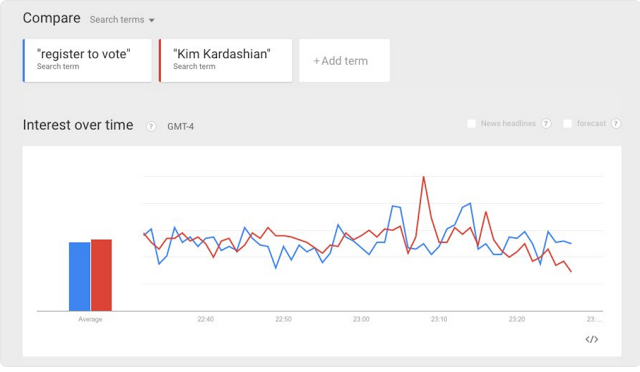The width and height of the screenshot is (640, 372).
Task: Click the Compare heading
Action: (x=51, y=18)
